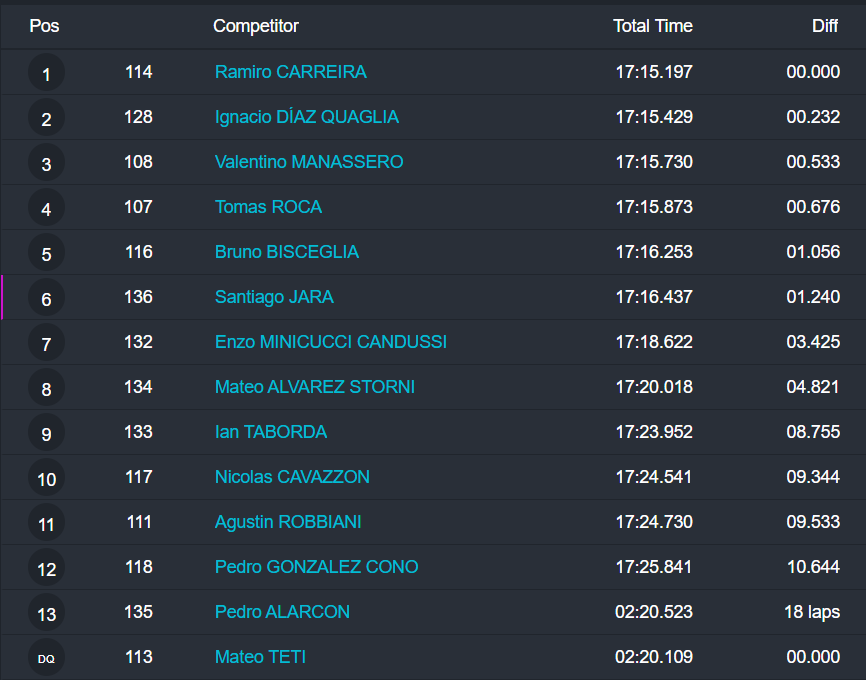Screen dimensions: 866x680
Task: Click the position 10 circle badge
Action: point(46,478)
